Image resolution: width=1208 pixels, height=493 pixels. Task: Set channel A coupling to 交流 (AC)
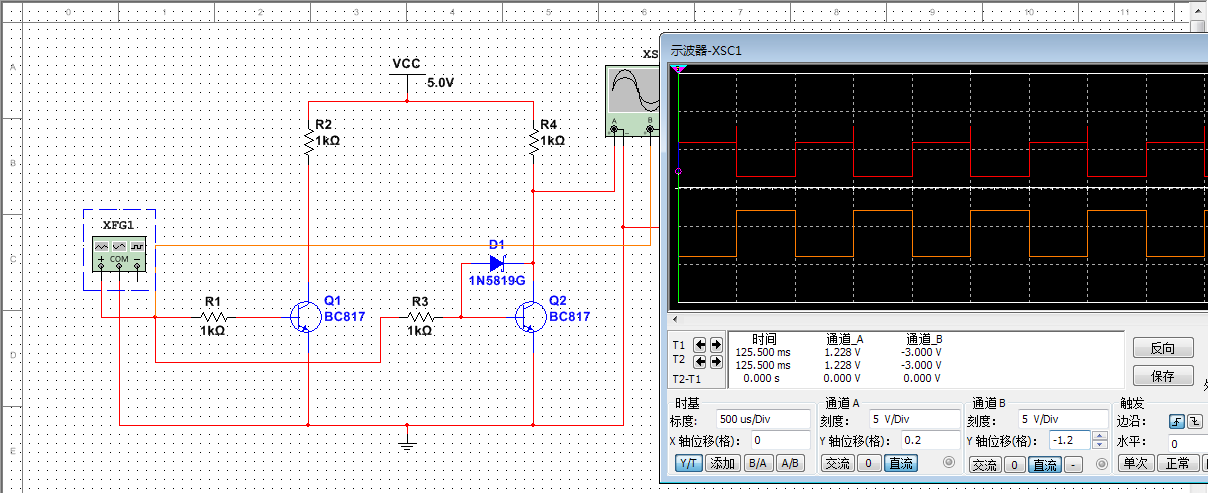pos(837,464)
